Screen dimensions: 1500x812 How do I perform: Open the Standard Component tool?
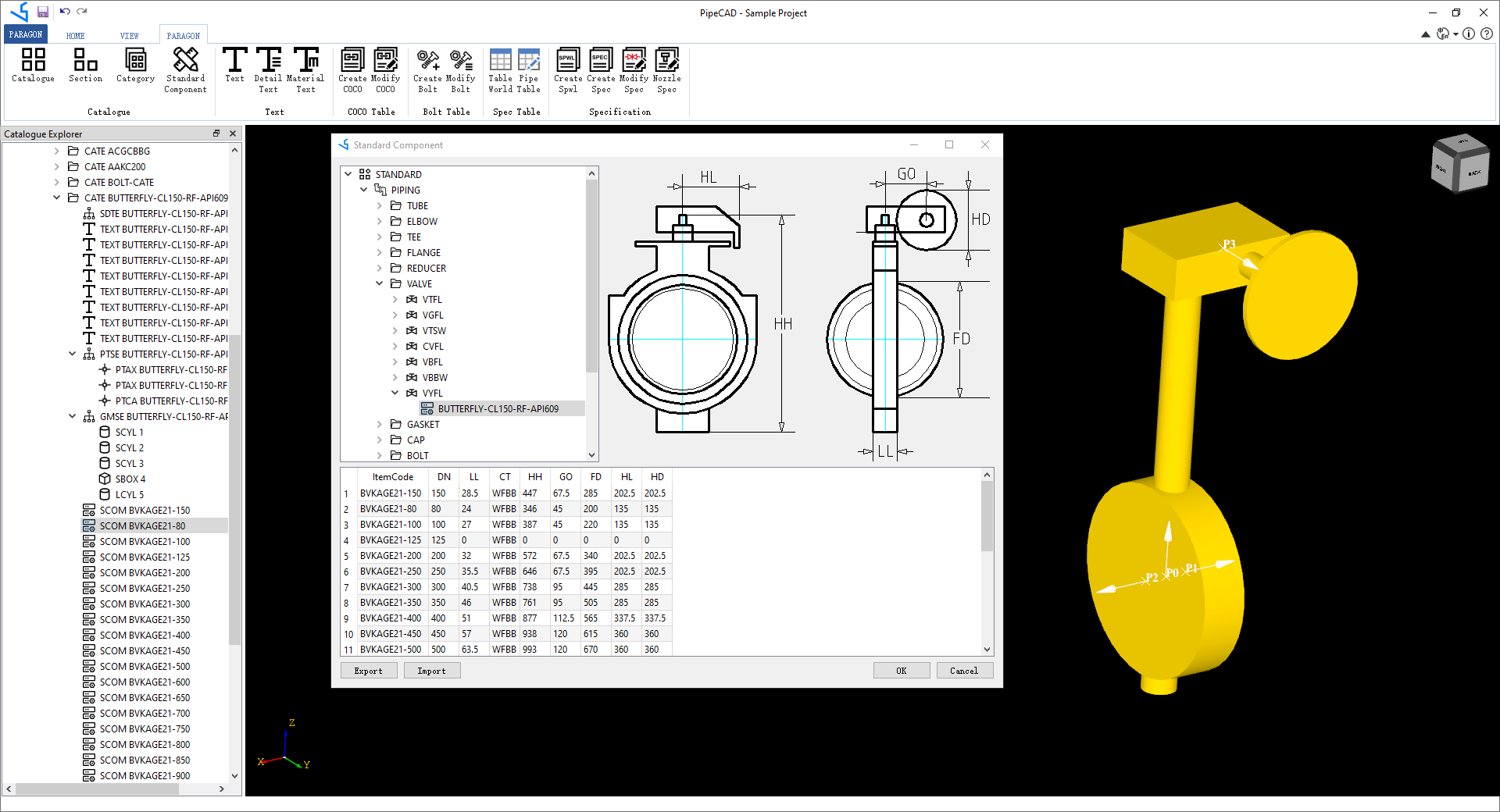coord(184,70)
